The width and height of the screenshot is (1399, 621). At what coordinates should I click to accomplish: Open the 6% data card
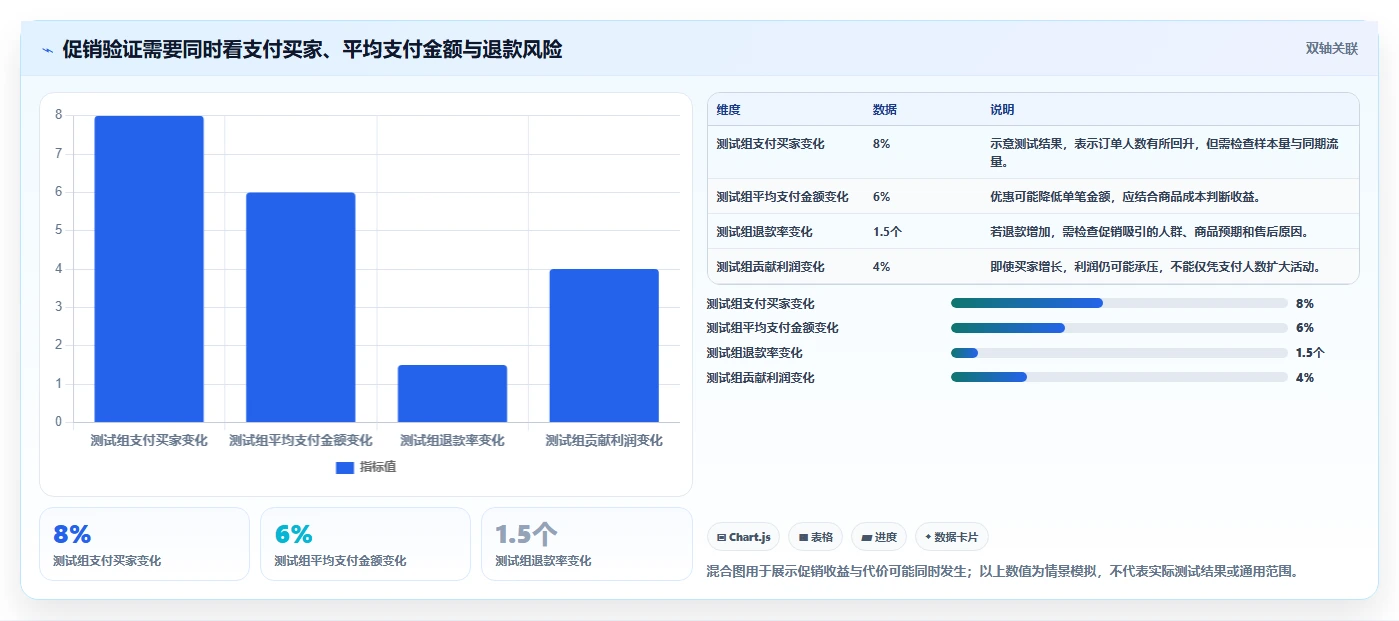365,544
